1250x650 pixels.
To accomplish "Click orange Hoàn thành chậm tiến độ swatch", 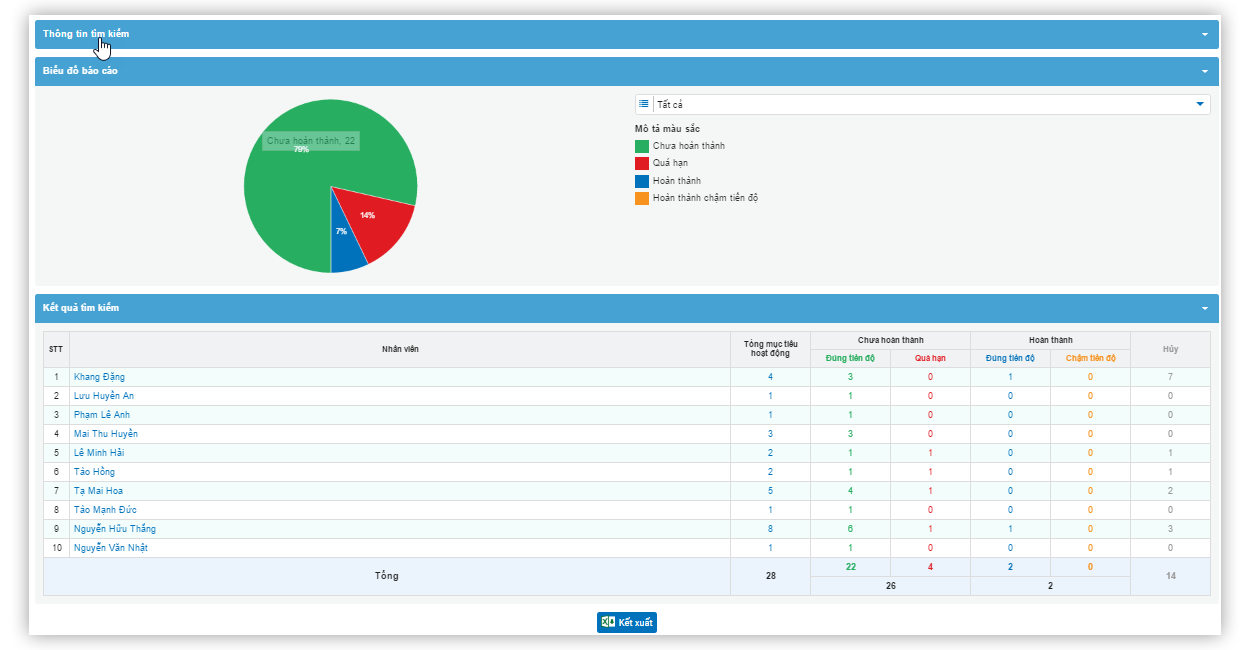I will (642, 198).
